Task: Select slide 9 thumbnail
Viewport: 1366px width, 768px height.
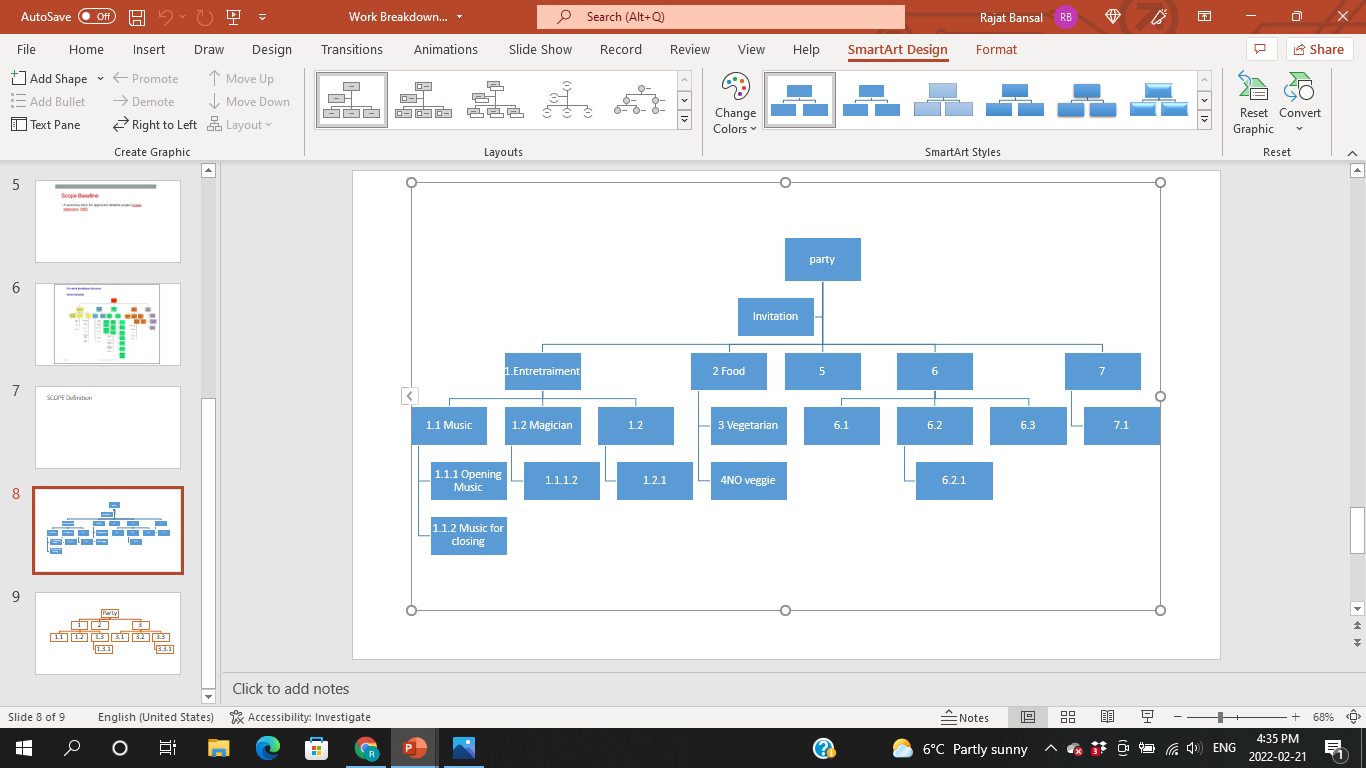Action: click(x=107, y=633)
